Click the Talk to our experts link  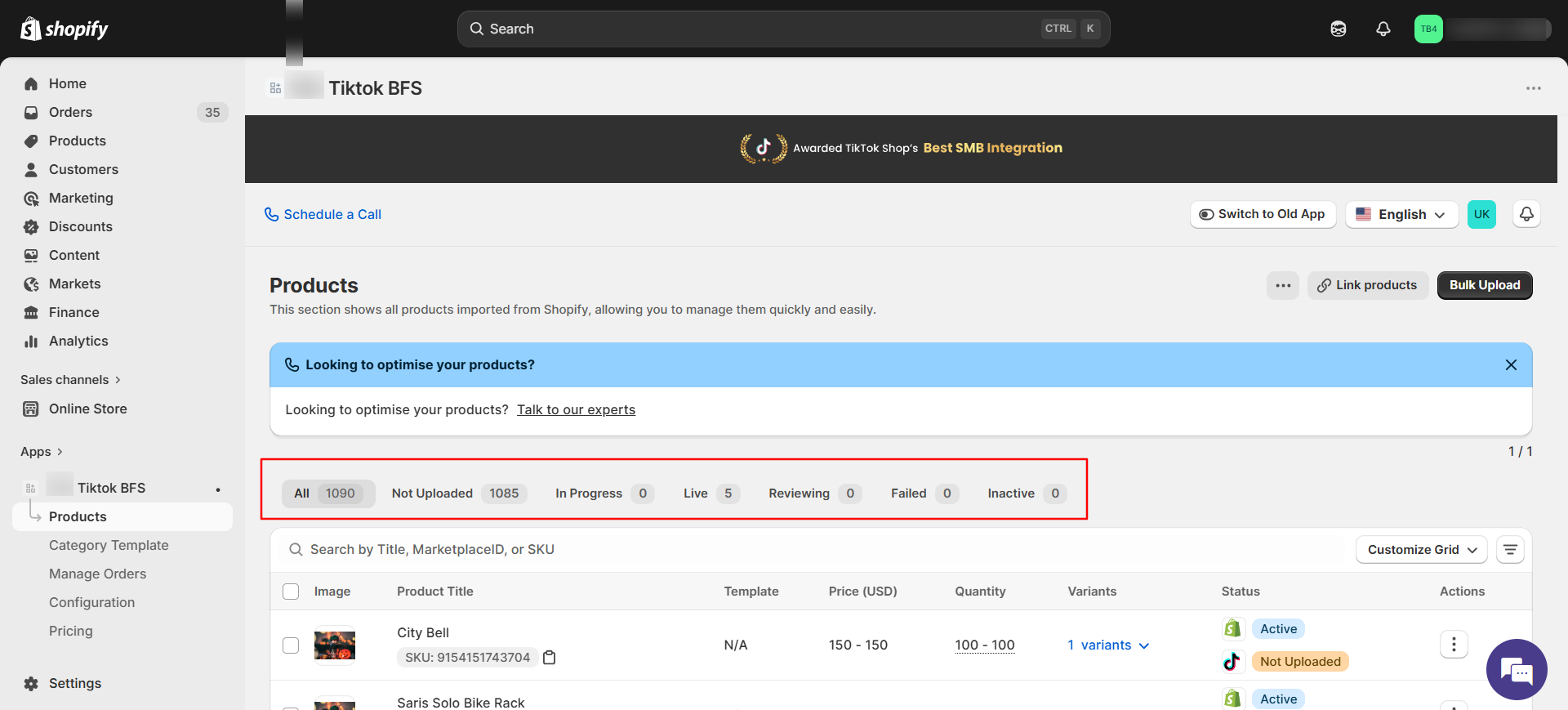pyautogui.click(x=576, y=410)
